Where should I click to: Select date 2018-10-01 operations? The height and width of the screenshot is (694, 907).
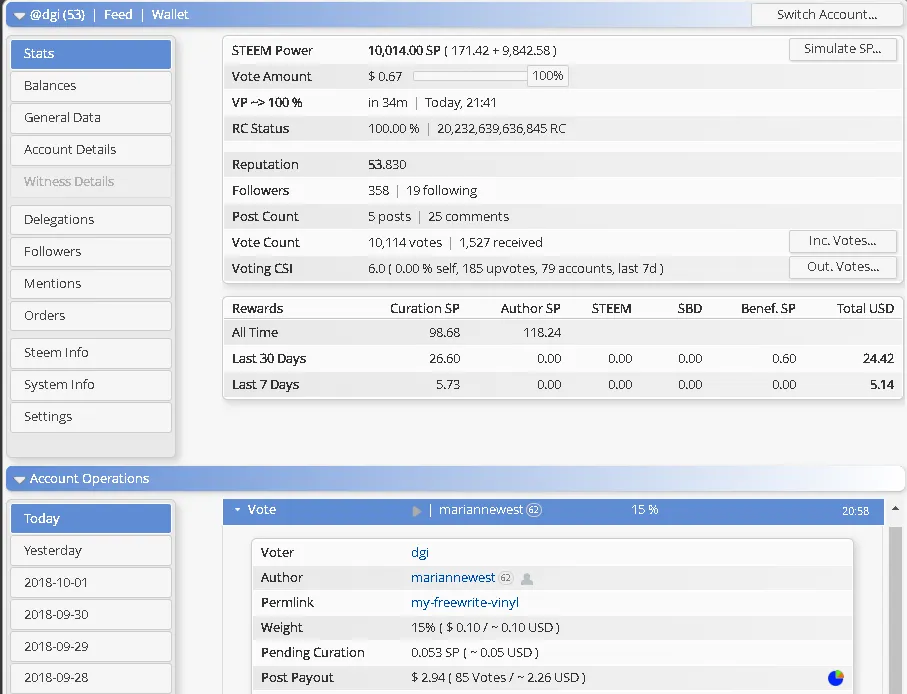[x=91, y=582]
